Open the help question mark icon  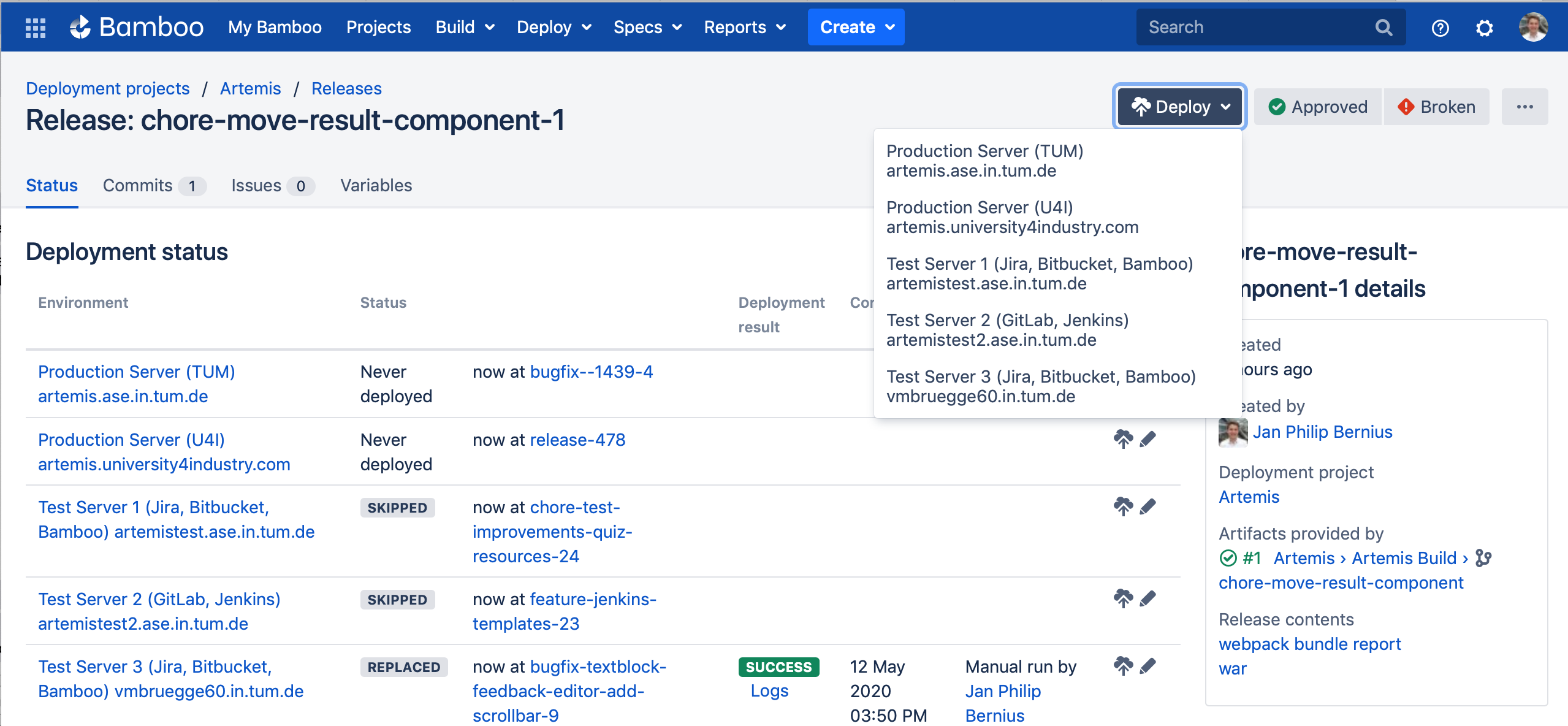(1440, 28)
